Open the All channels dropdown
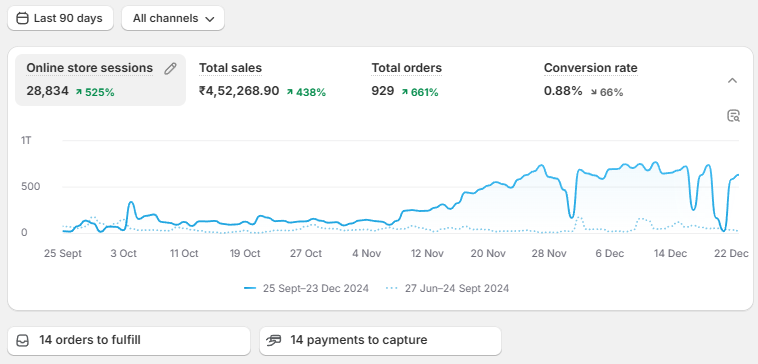 coord(173,18)
